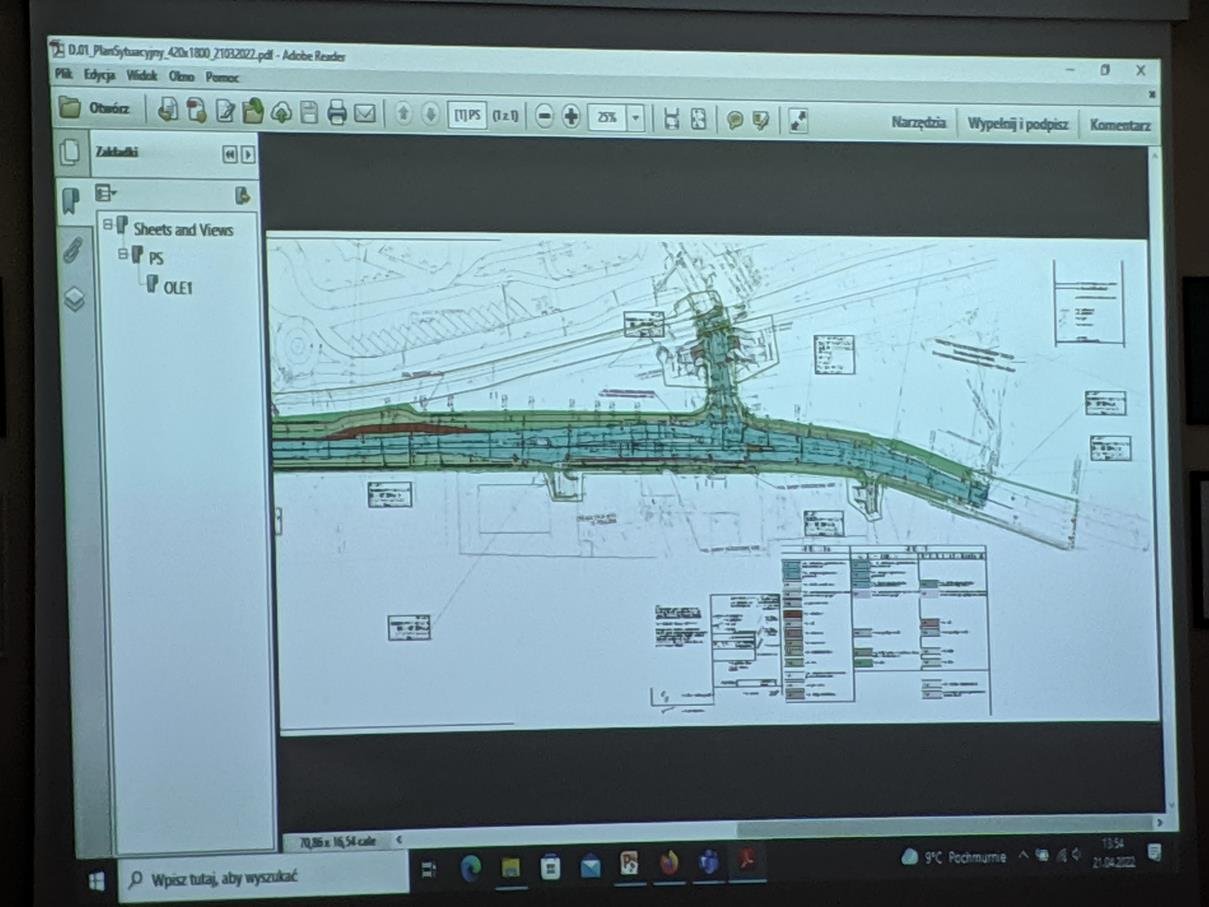Click the create PDF online icon
The width and height of the screenshot is (1209, 907).
[x=169, y=110]
